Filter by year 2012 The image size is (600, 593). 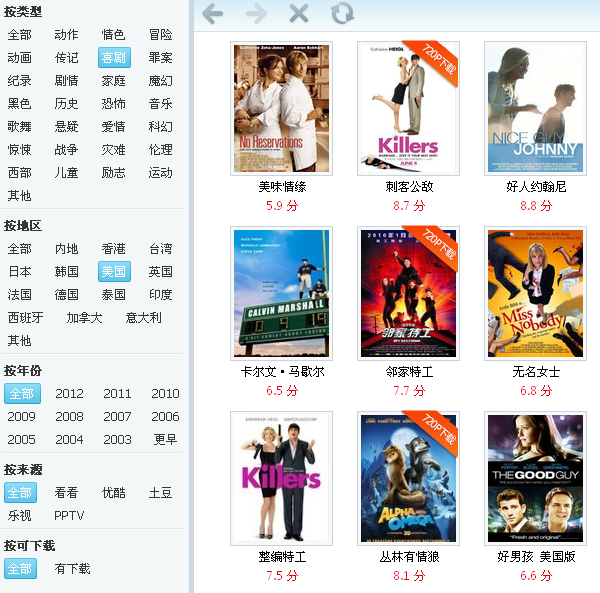pyautogui.click(x=69, y=394)
